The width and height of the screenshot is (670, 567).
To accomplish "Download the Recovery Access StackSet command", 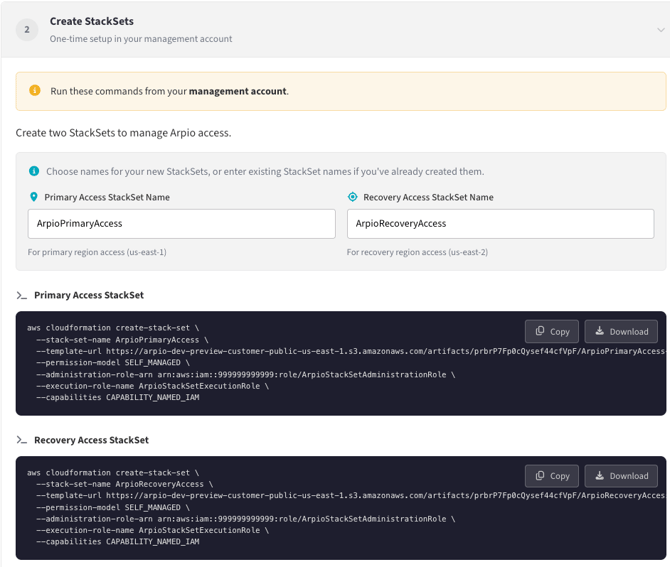I will (621, 476).
